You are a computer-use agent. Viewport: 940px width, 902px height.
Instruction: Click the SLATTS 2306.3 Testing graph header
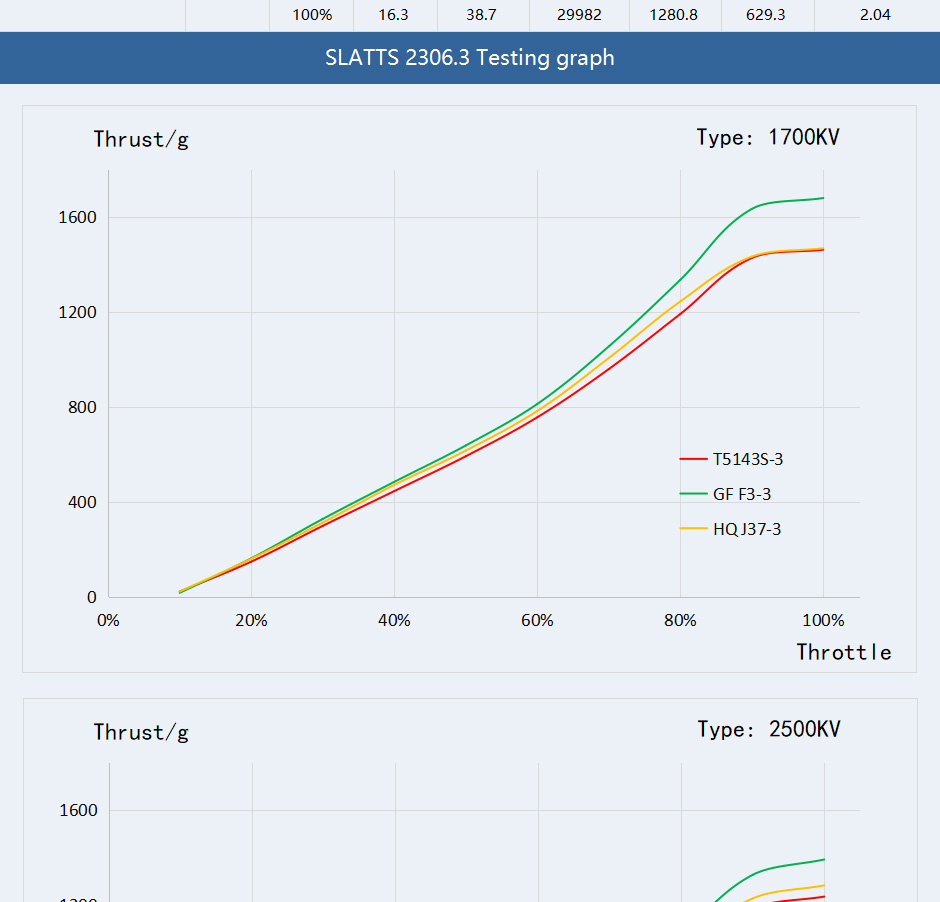[x=470, y=58]
